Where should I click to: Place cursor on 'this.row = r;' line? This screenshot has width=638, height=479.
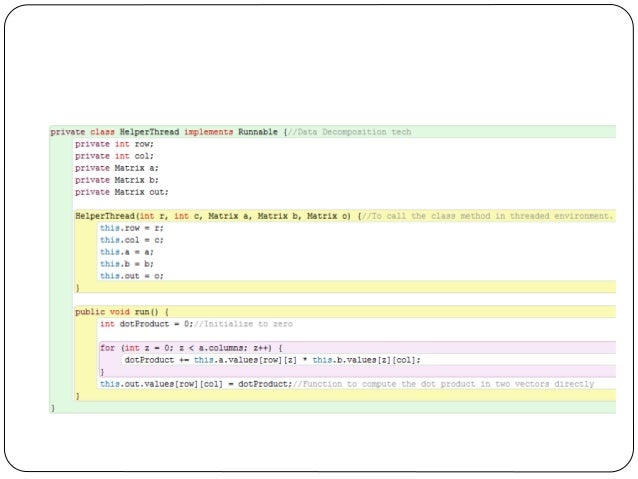coord(131,228)
